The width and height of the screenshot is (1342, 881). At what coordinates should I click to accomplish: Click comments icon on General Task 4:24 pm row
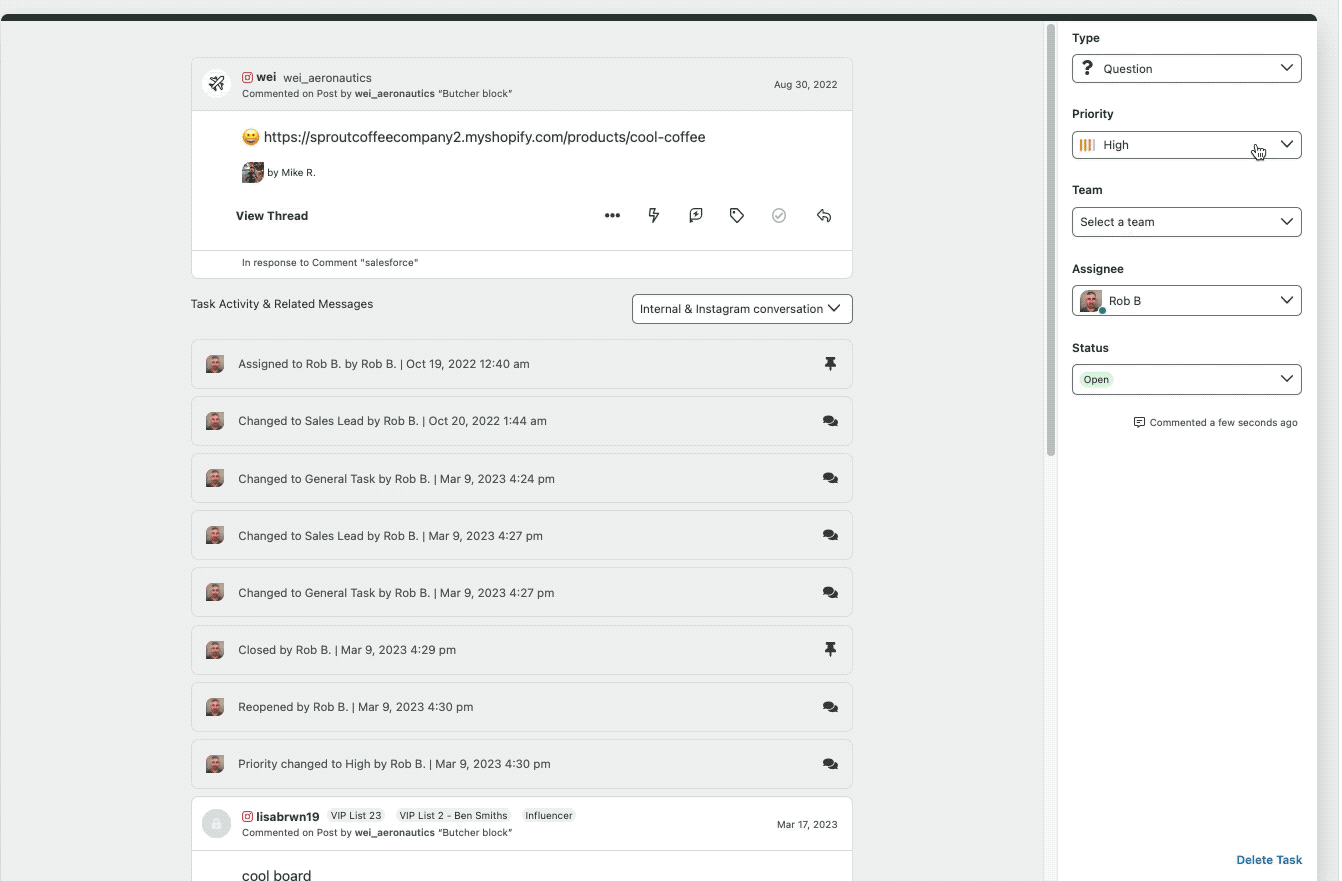click(830, 478)
